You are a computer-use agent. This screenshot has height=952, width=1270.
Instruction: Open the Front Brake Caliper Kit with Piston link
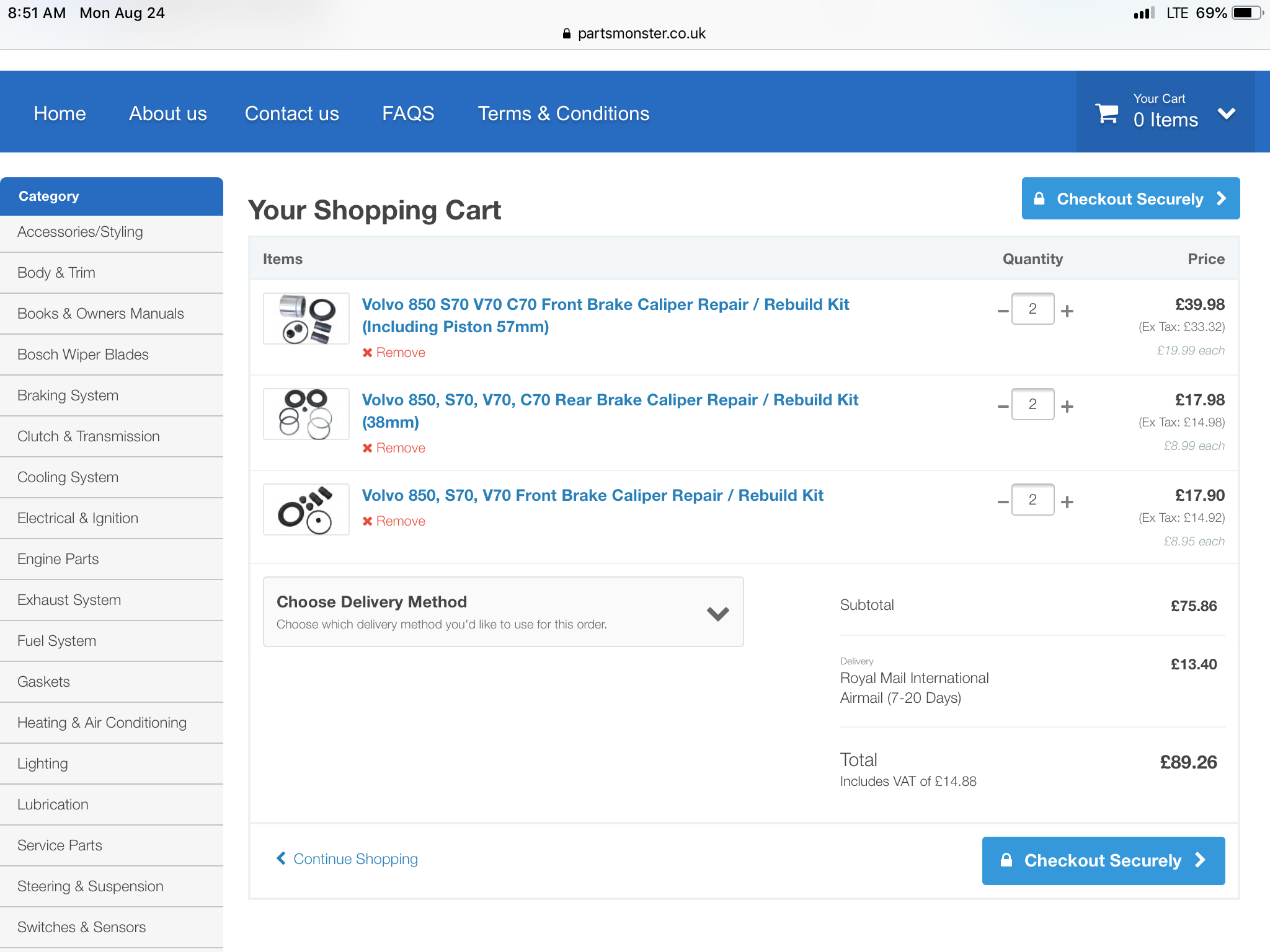pyautogui.click(x=605, y=315)
